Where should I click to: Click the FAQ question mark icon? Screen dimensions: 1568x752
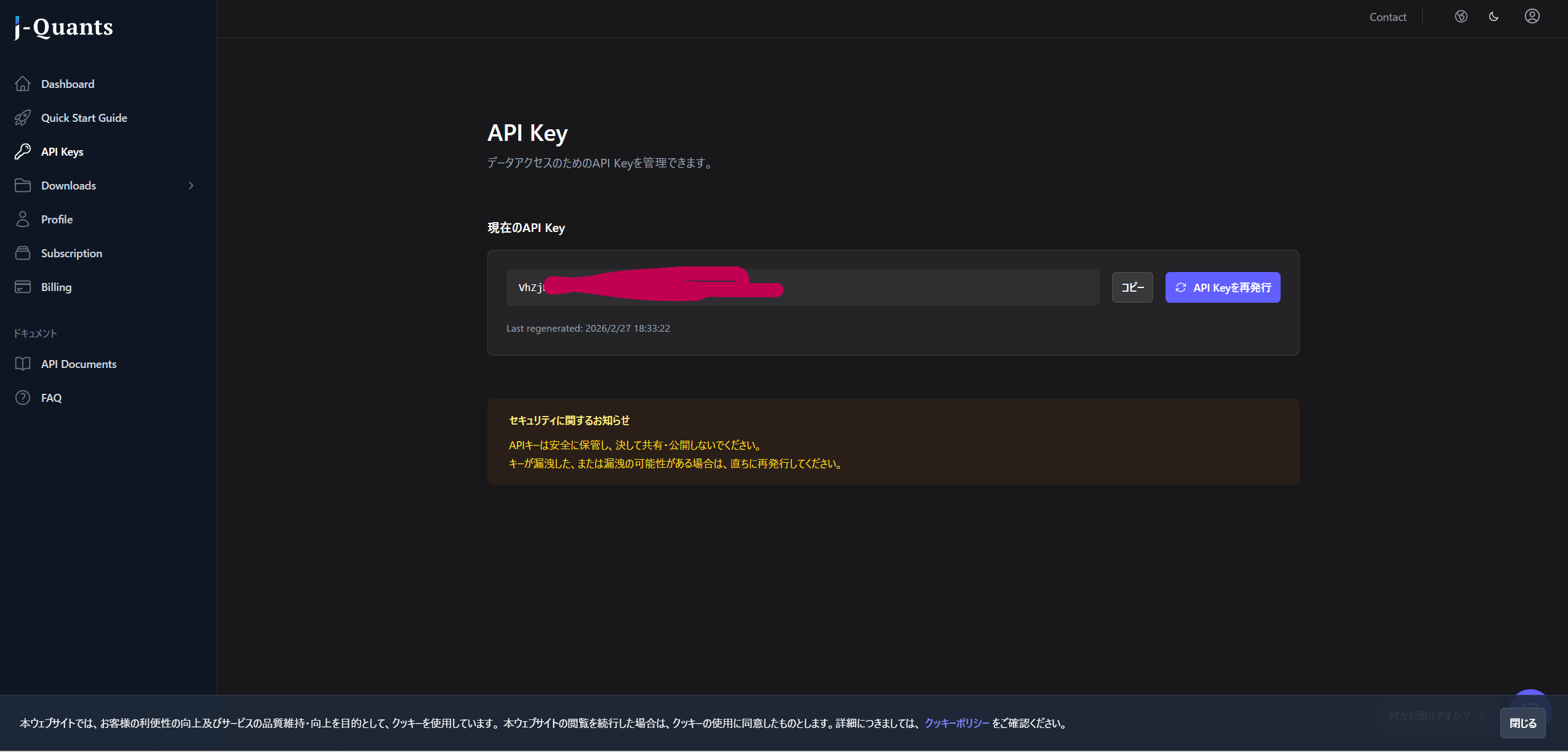[x=23, y=398]
